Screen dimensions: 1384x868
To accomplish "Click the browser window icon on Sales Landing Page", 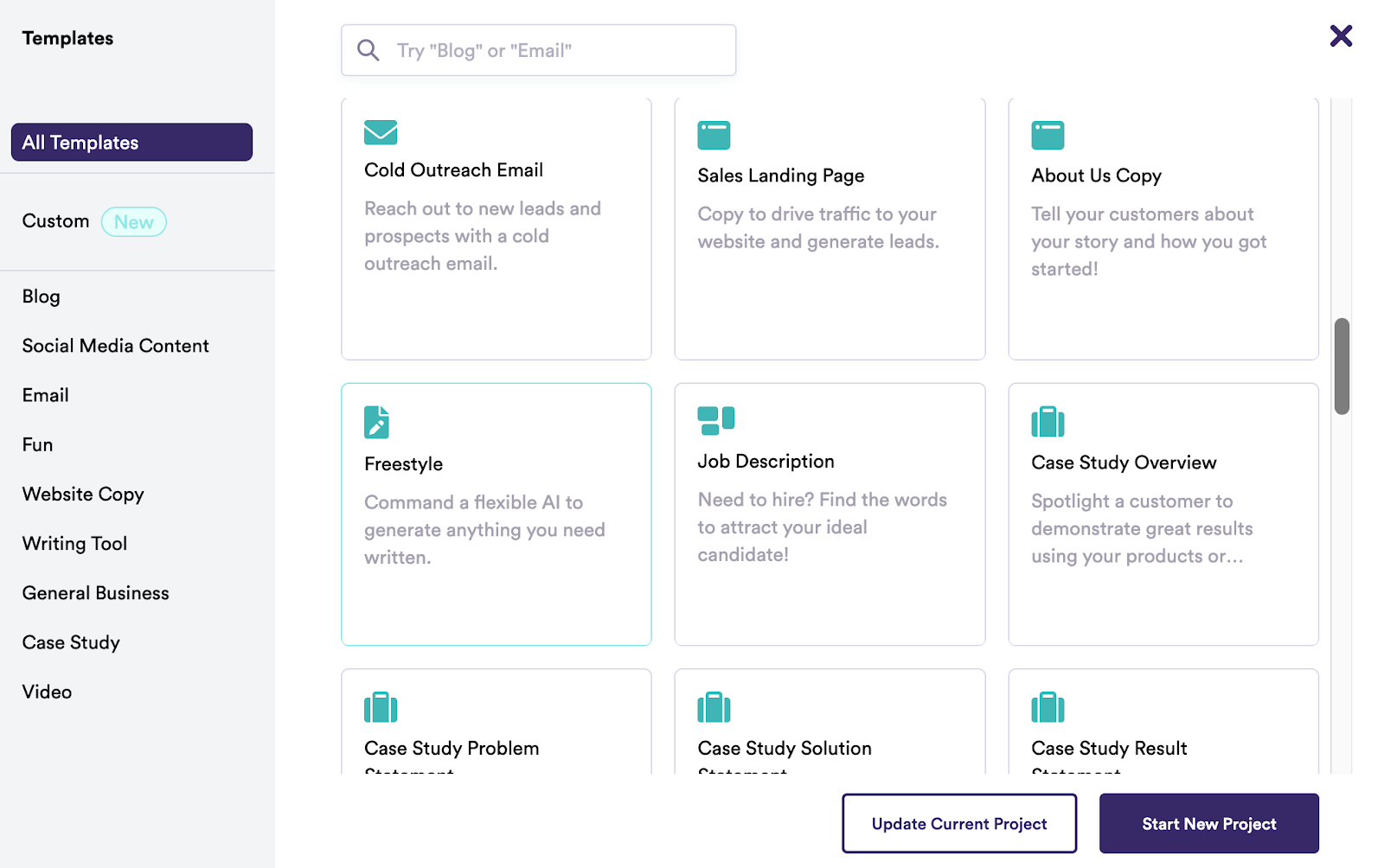I will 714,135.
